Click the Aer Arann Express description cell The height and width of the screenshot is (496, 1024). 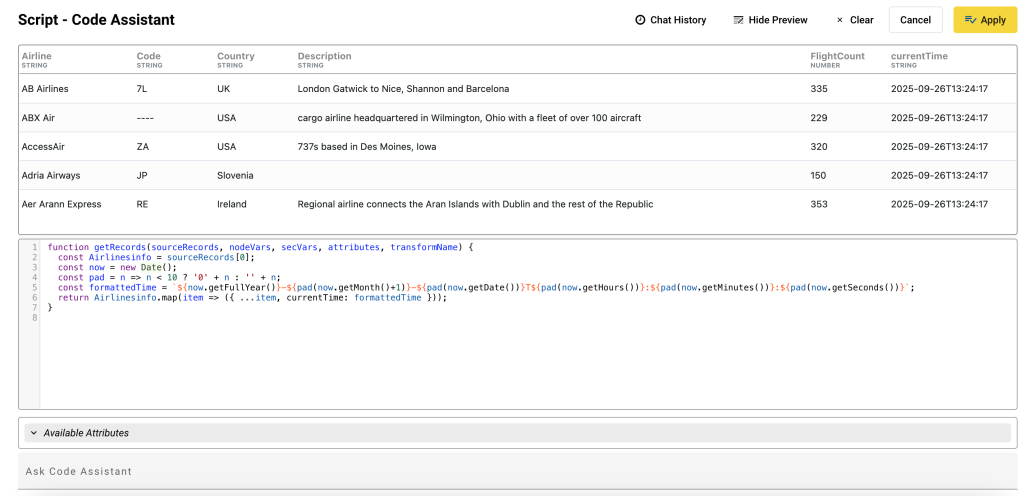pos(475,204)
